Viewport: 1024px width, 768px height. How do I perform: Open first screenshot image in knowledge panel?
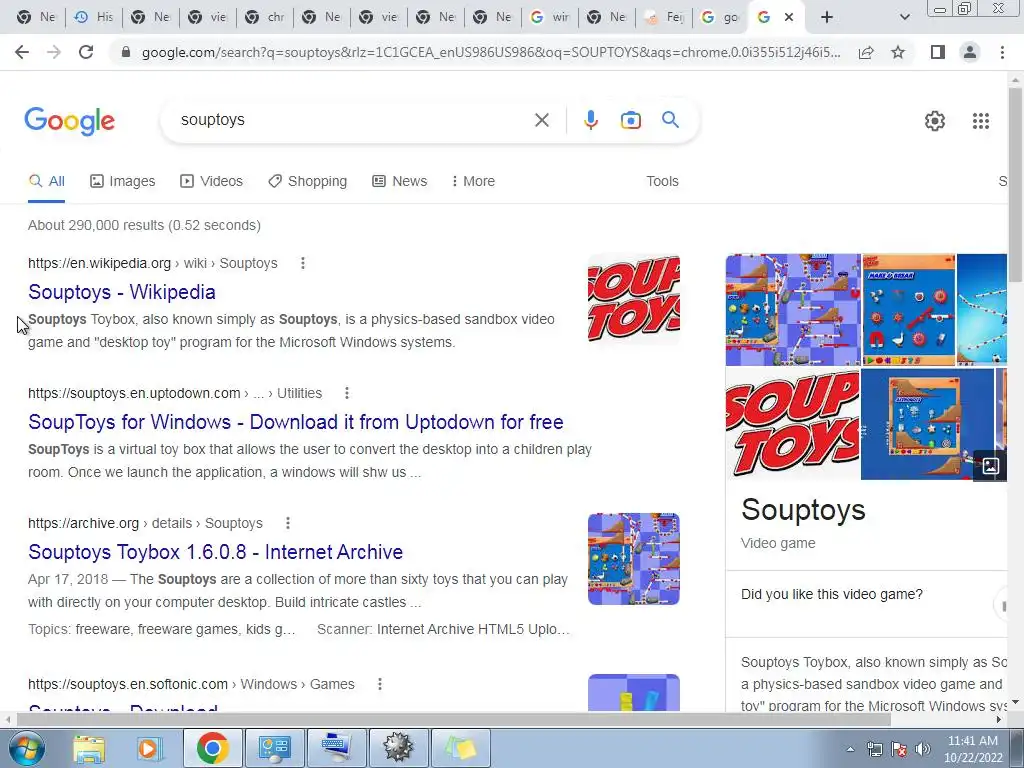click(793, 310)
